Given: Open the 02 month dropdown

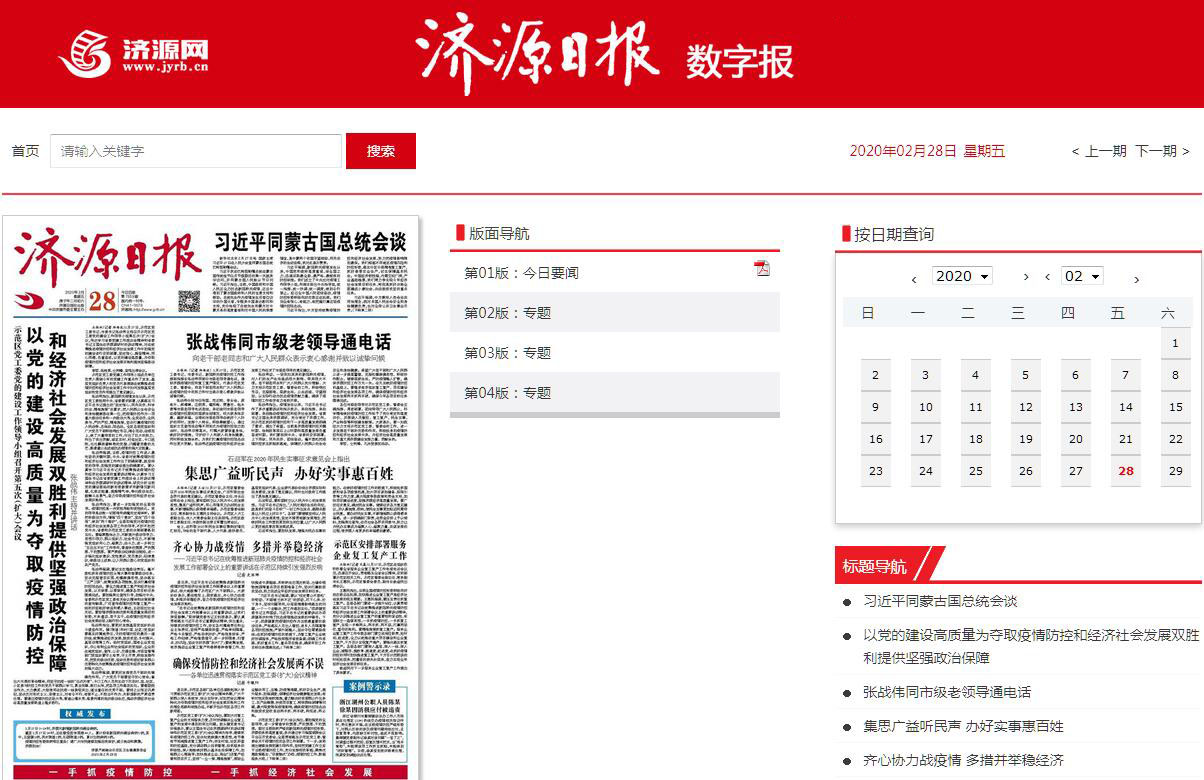Looking at the screenshot, I should (x=1082, y=276).
